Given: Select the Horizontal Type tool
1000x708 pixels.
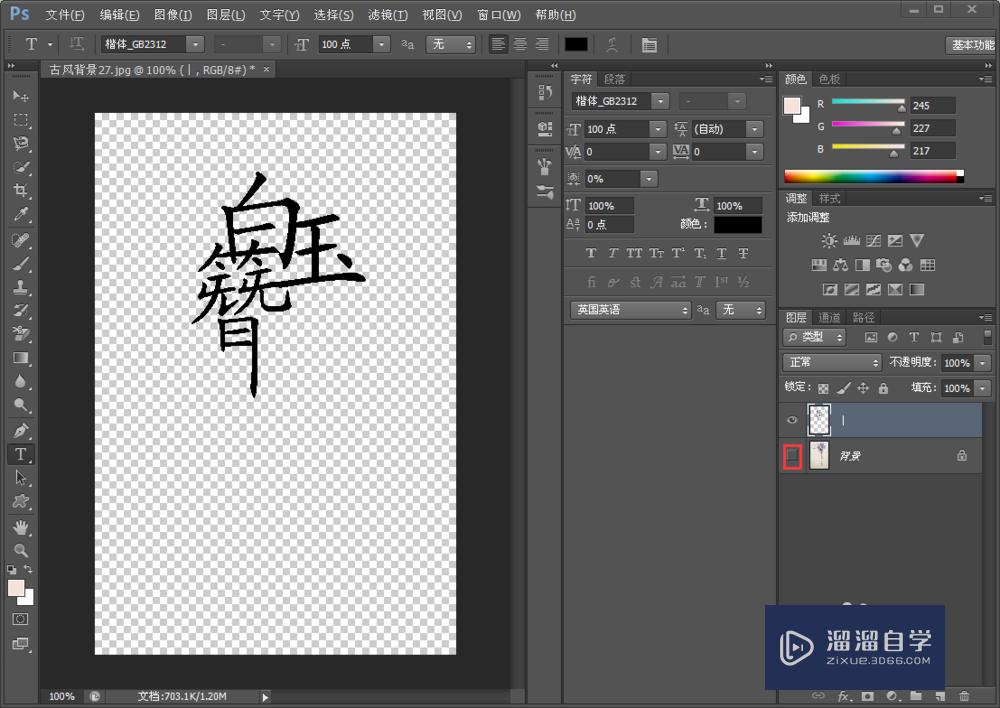Looking at the screenshot, I should coord(20,454).
